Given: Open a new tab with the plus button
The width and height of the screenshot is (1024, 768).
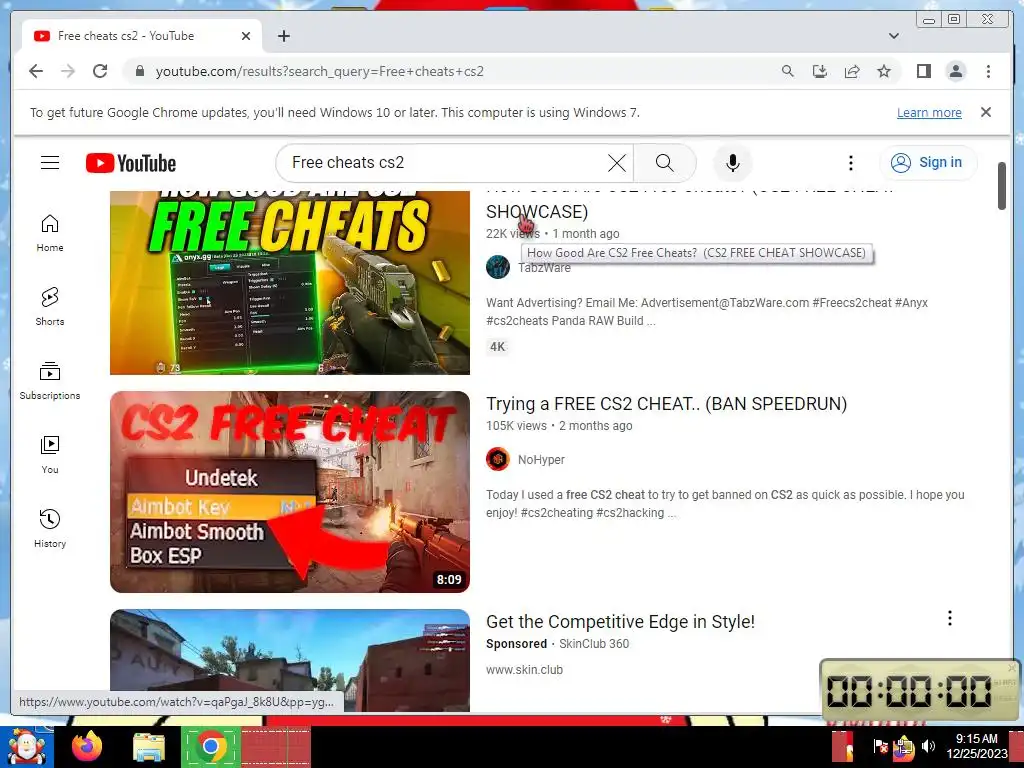Looking at the screenshot, I should point(283,36).
